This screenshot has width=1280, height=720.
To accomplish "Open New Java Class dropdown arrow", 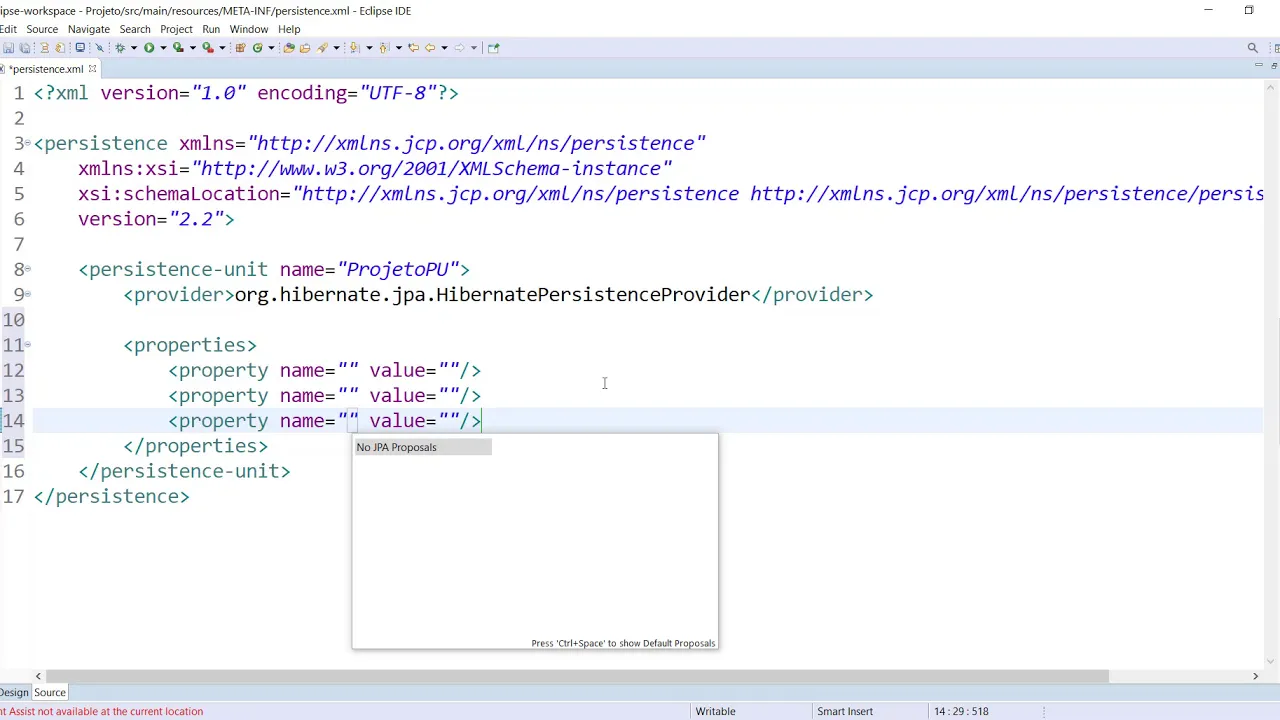I will click(271, 47).
